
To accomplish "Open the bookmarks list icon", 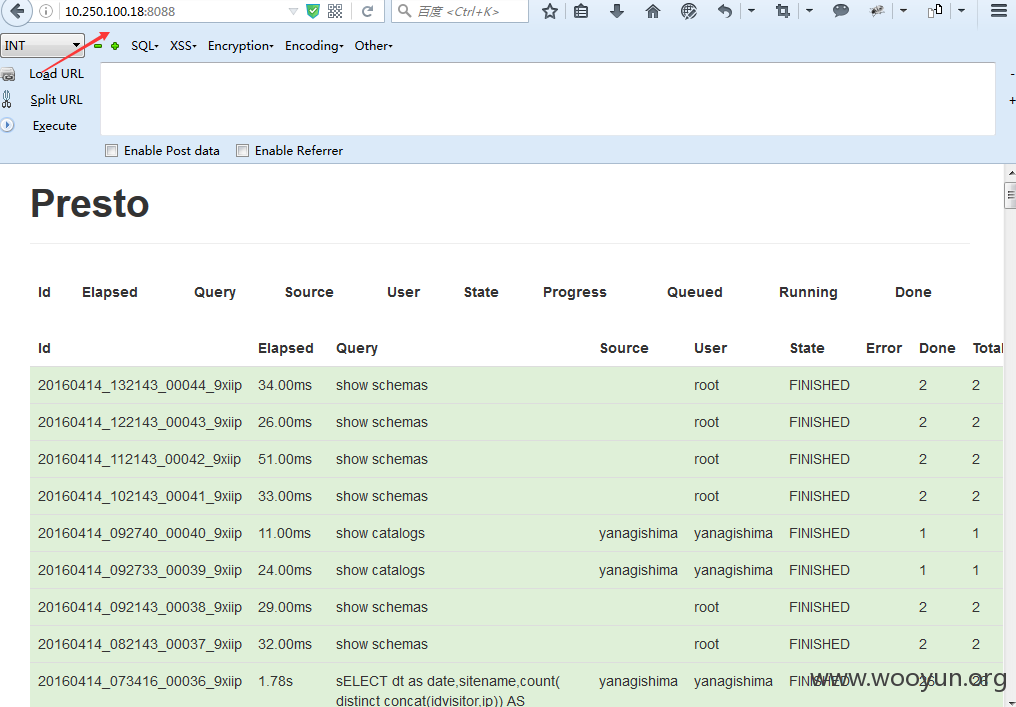I will tap(581, 11).
